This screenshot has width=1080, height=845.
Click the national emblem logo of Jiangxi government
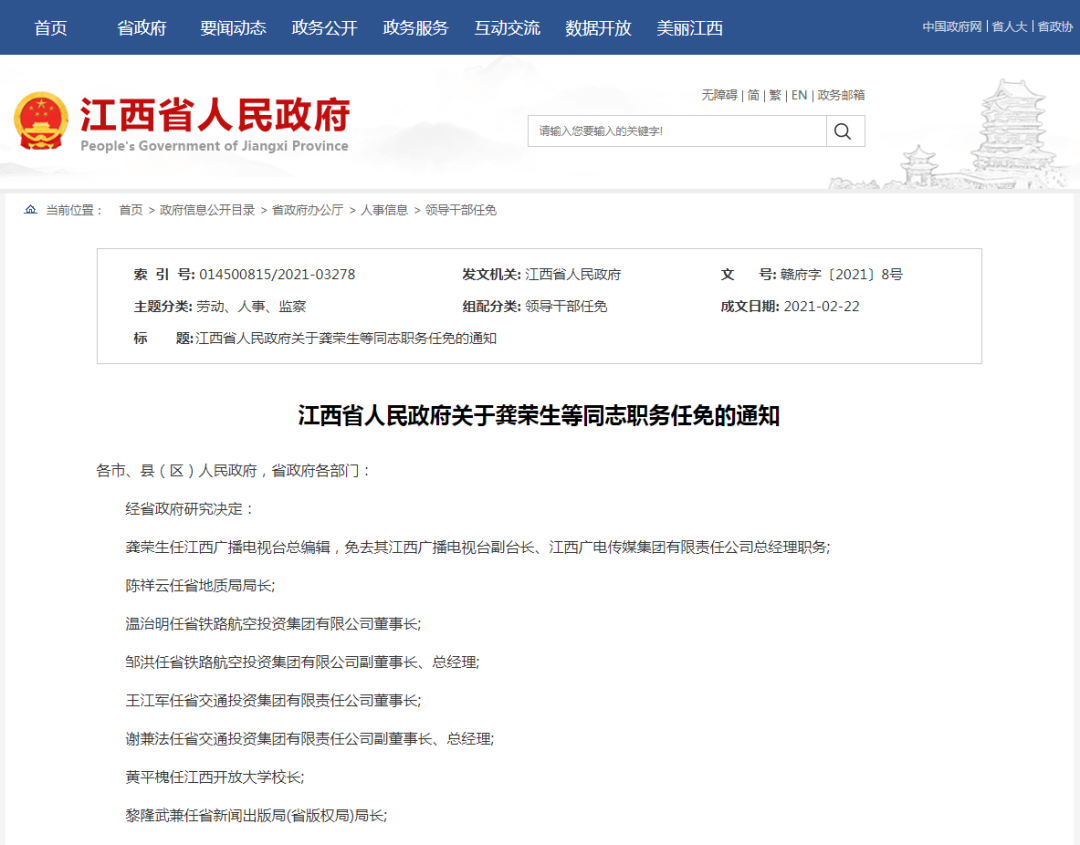click(x=44, y=123)
